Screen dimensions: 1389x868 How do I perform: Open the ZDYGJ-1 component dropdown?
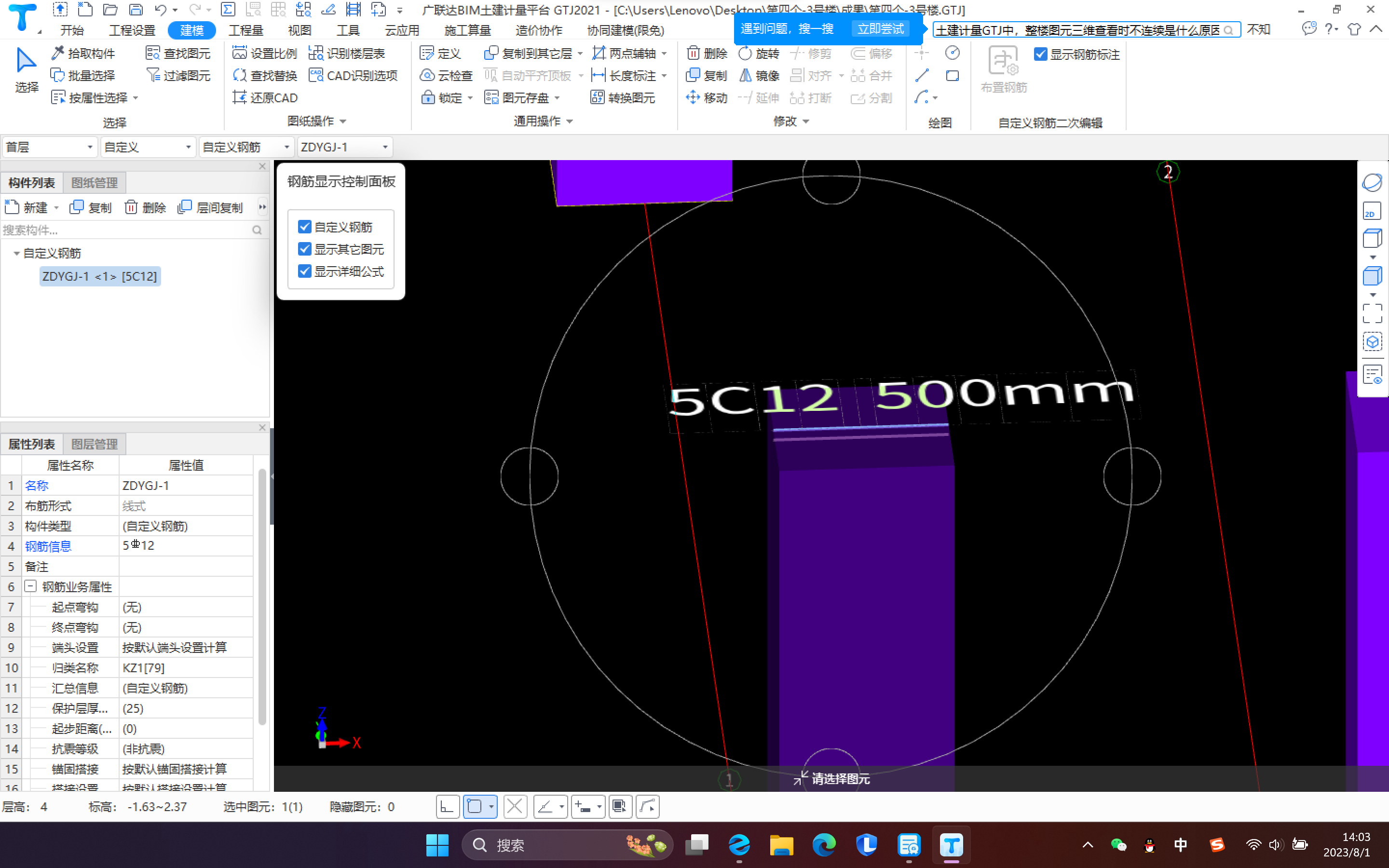pos(344,147)
